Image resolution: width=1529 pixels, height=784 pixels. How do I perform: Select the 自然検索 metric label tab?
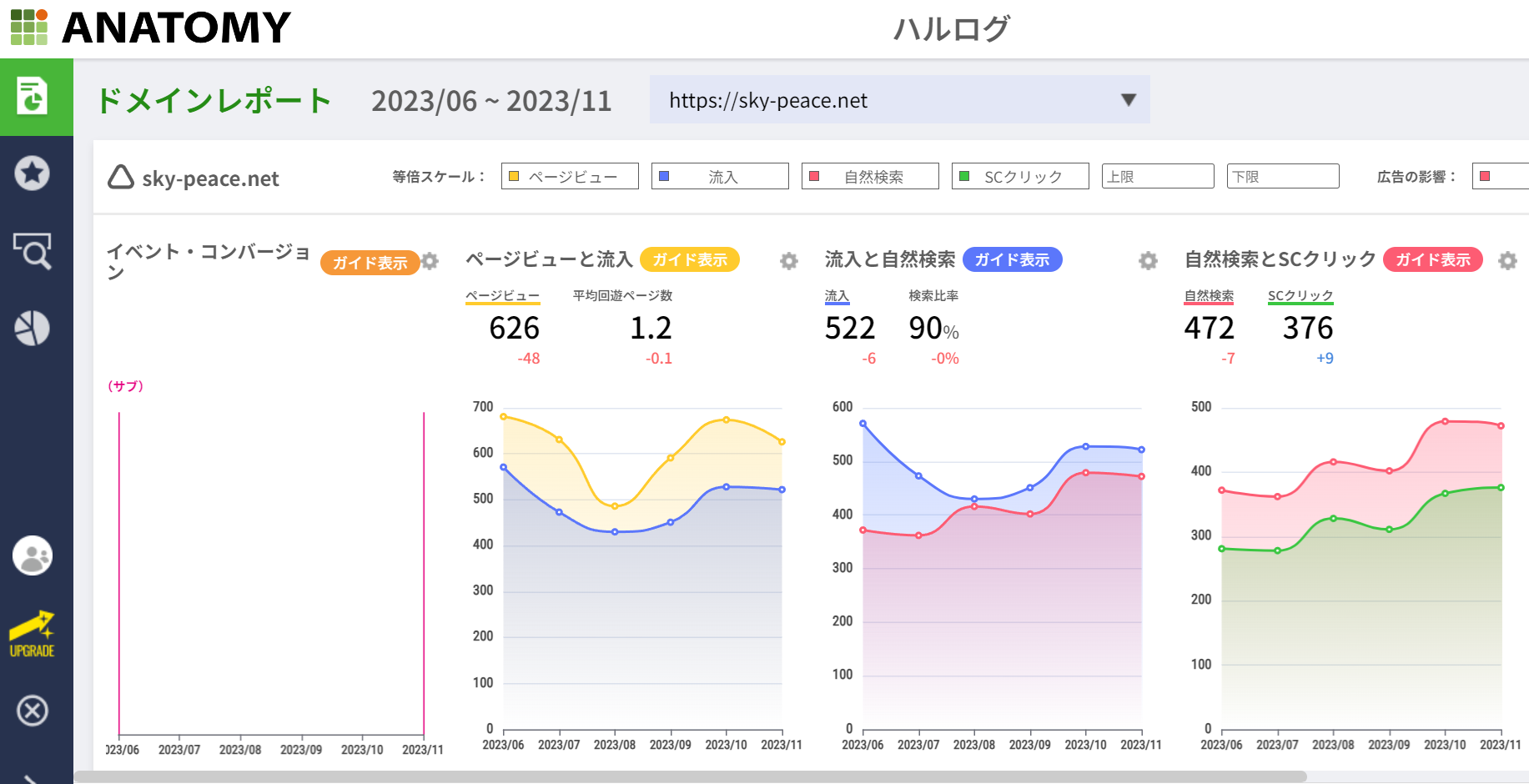(1209, 296)
